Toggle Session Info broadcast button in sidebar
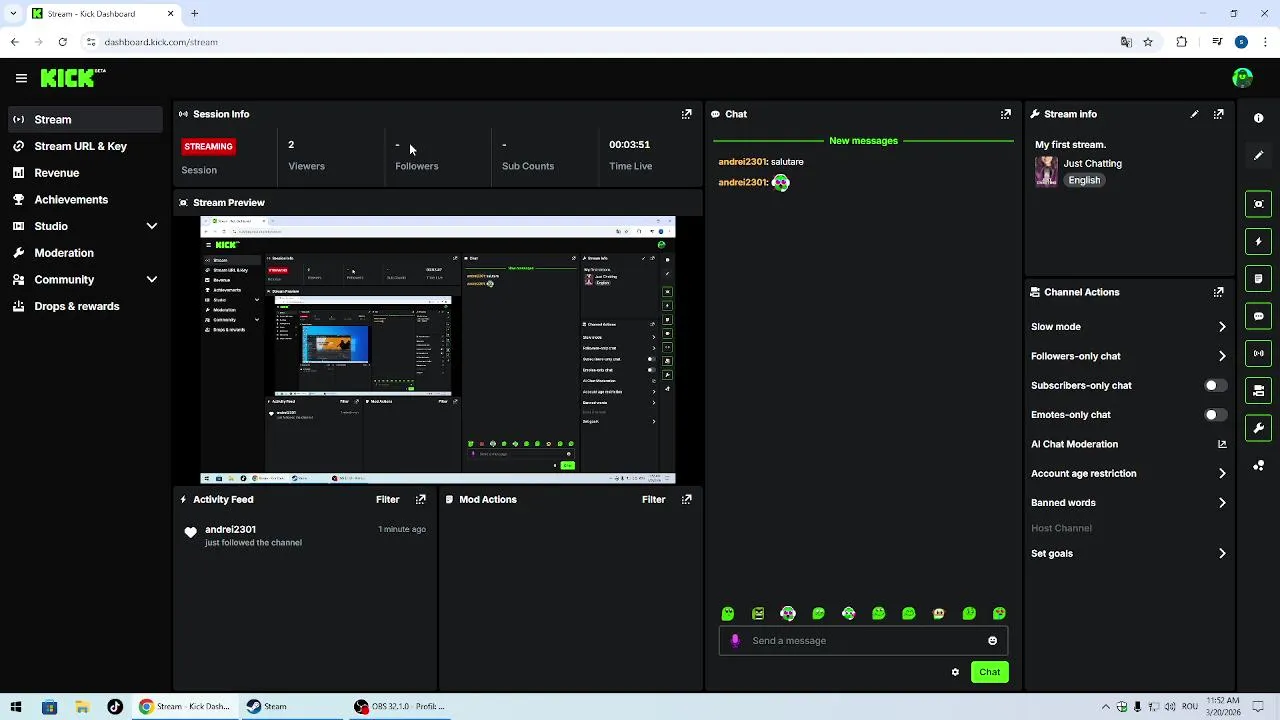 click(x=1258, y=353)
